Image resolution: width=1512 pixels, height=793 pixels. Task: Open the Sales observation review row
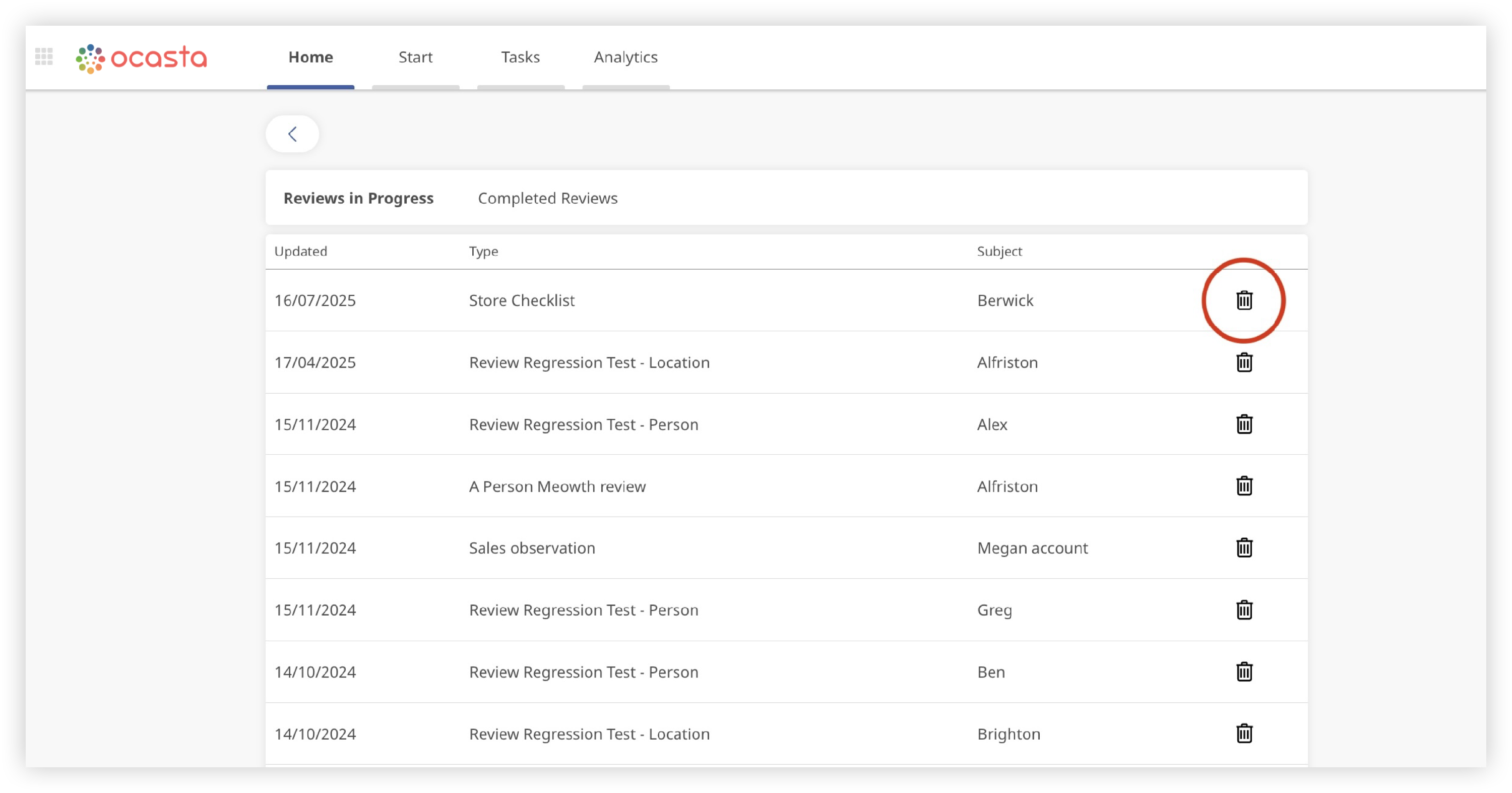point(532,548)
